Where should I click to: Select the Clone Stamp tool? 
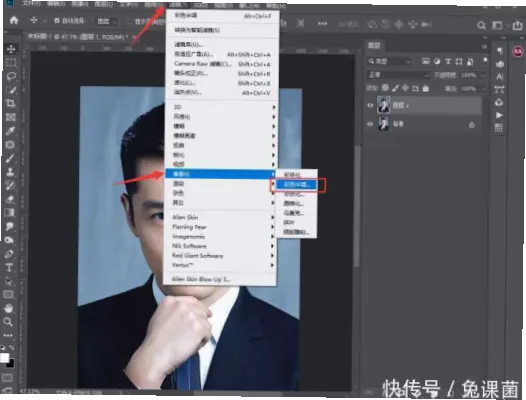(x=10, y=172)
